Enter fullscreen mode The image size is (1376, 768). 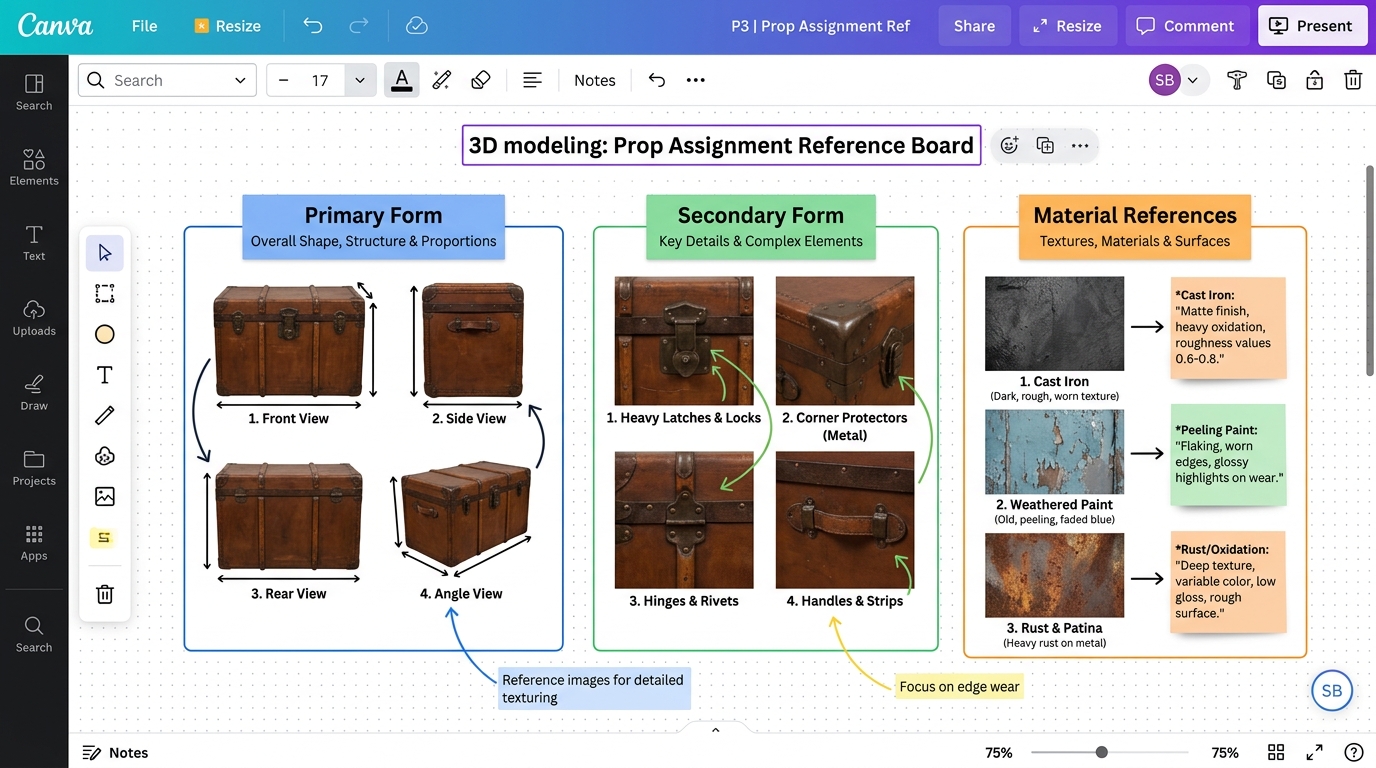click(x=1315, y=752)
